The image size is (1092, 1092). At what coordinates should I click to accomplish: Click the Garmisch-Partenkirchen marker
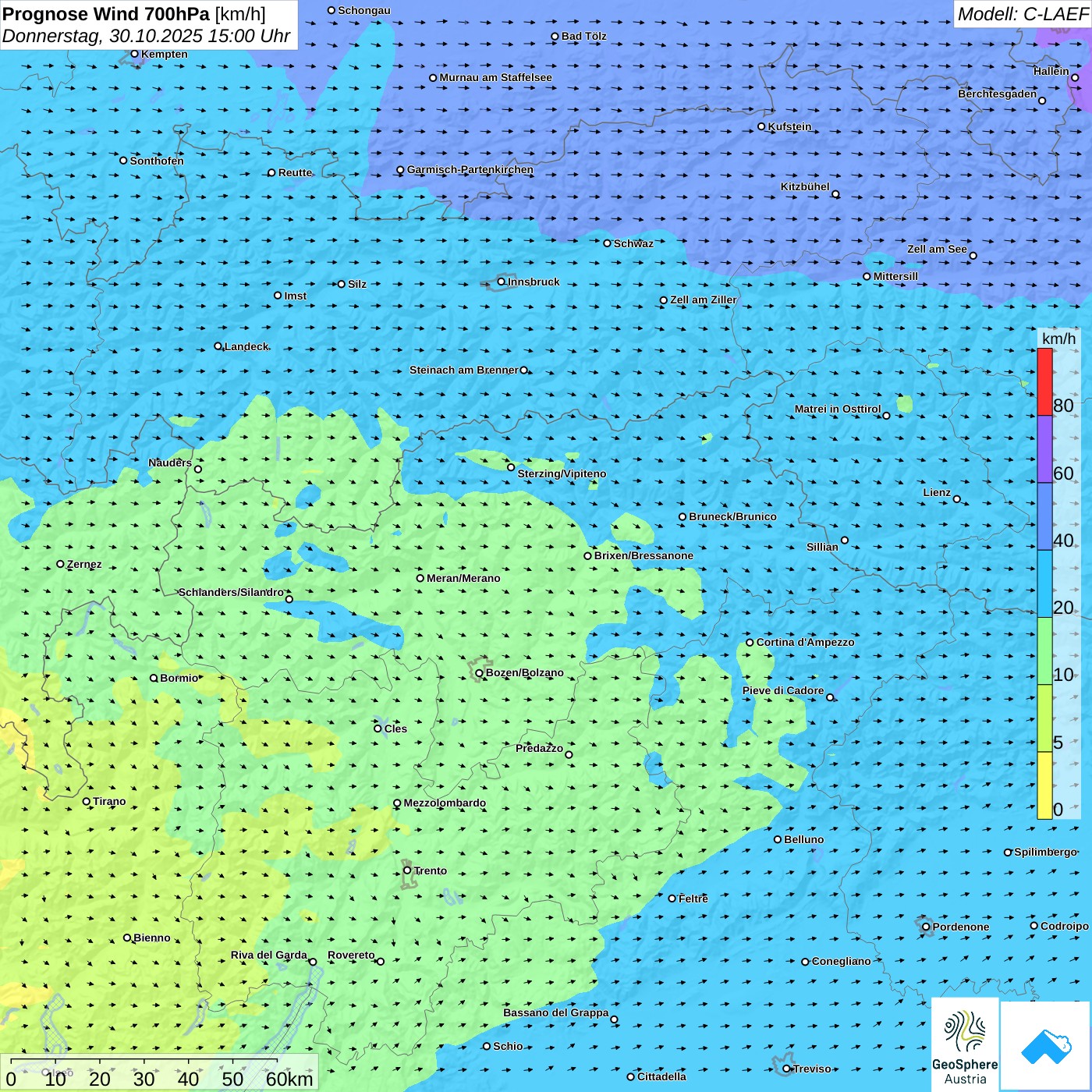[400, 170]
